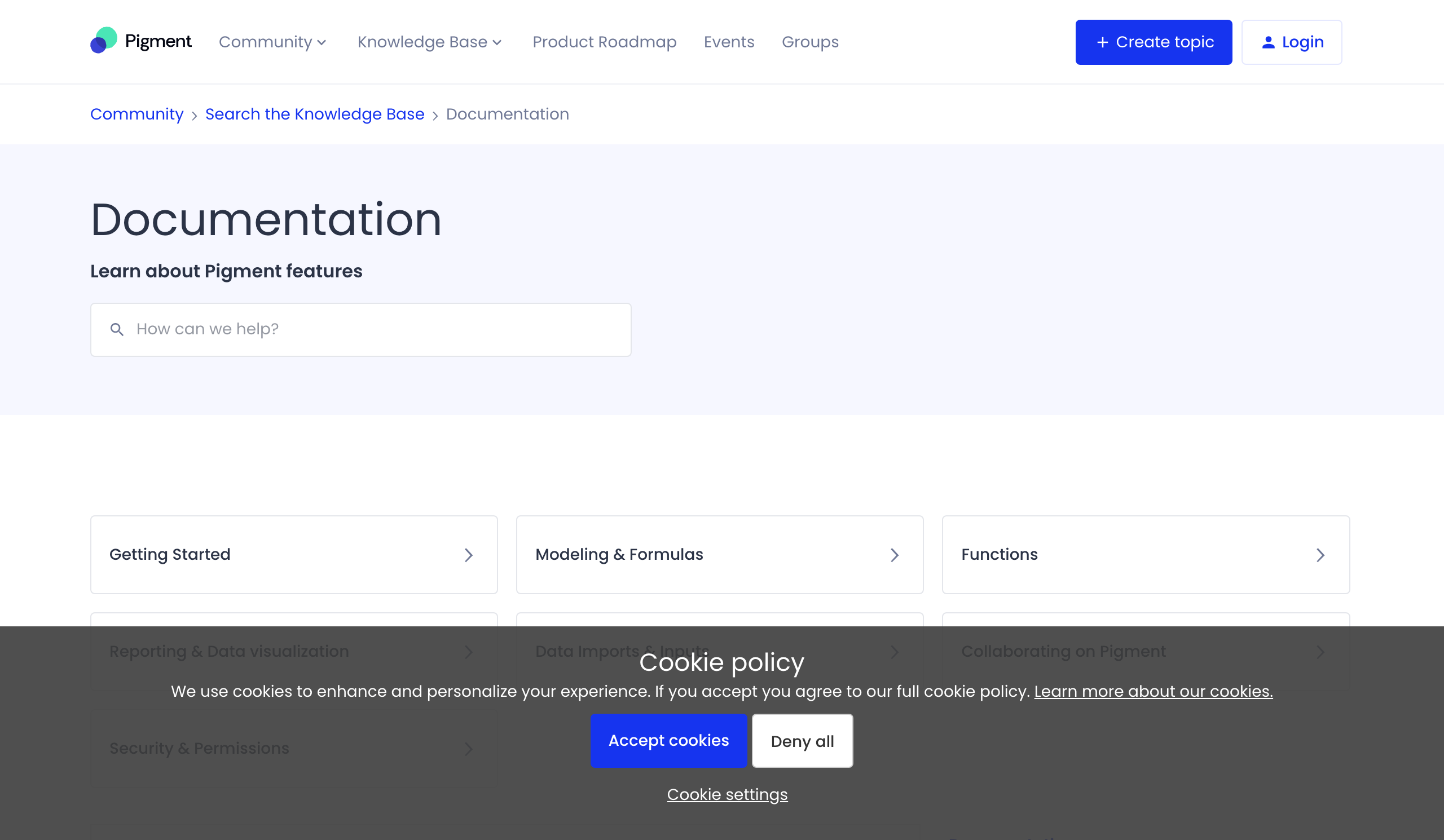Click the Deny all button
Image resolution: width=1444 pixels, height=840 pixels.
802,741
